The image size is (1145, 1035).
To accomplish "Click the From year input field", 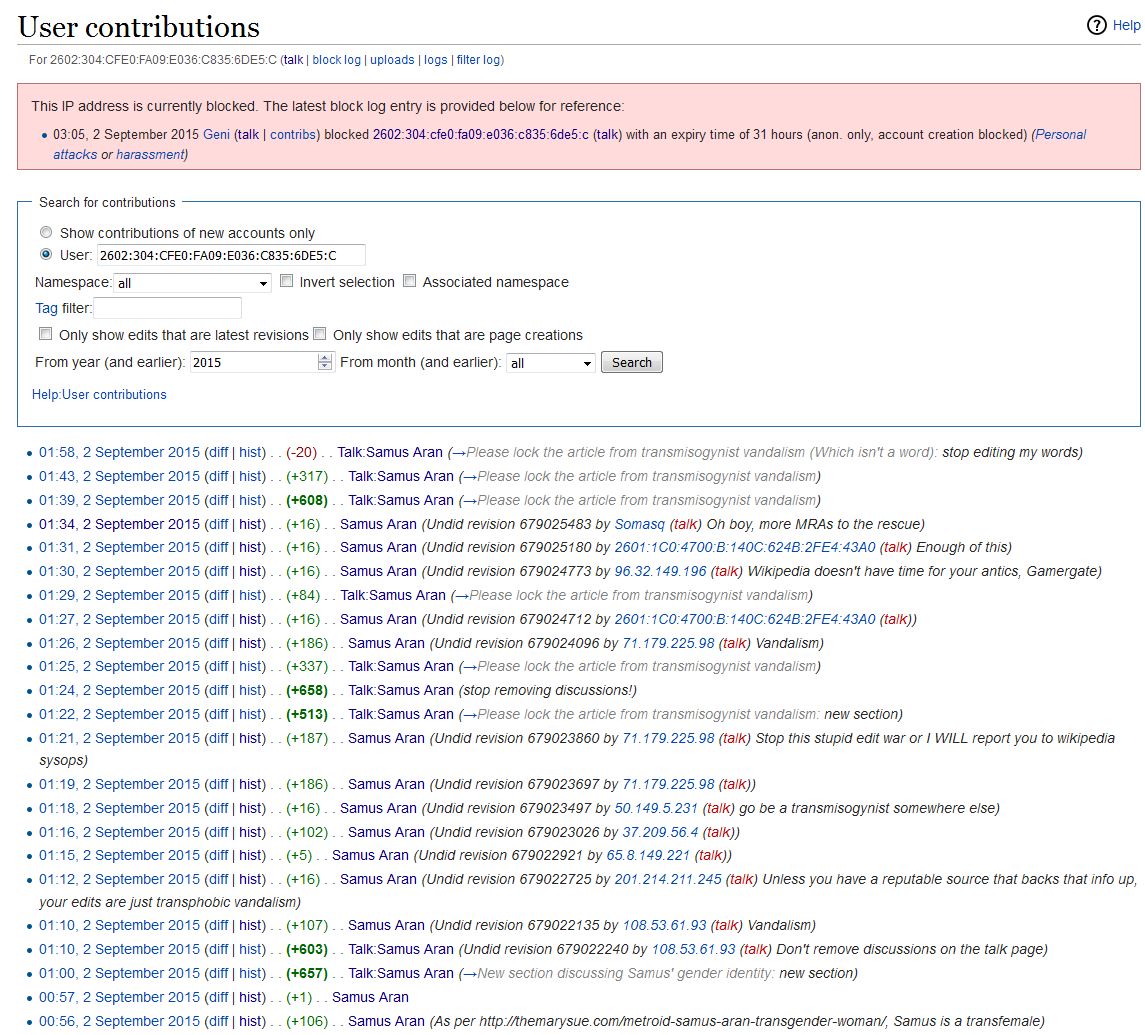I will click(253, 362).
